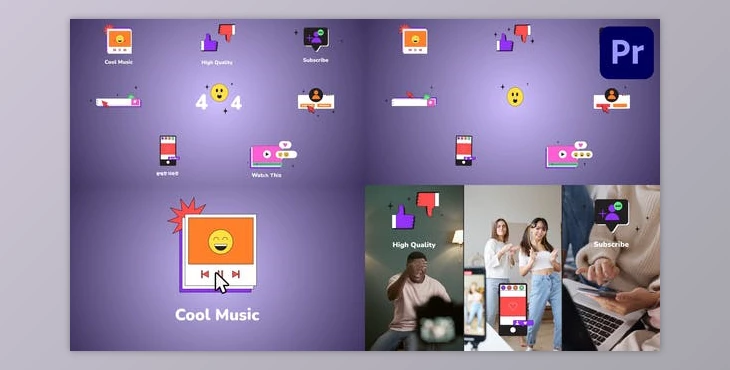The width and height of the screenshot is (730, 370).
Task: Click the "High Quality" text over the man's photo
Action: 414,245
